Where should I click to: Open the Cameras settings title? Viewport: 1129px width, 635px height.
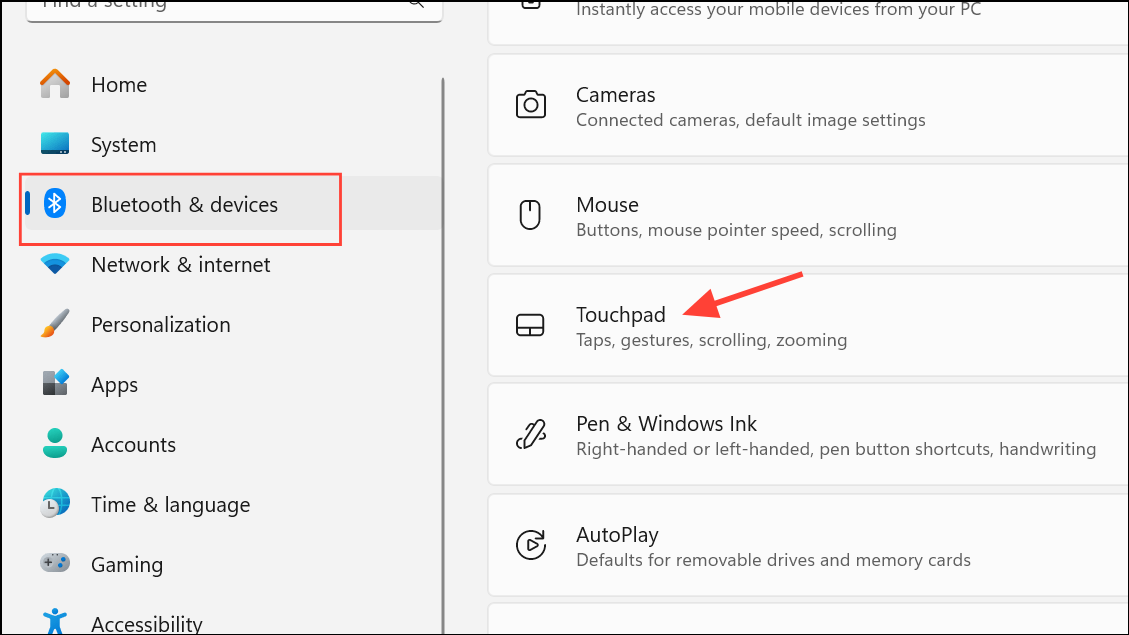[x=616, y=95]
